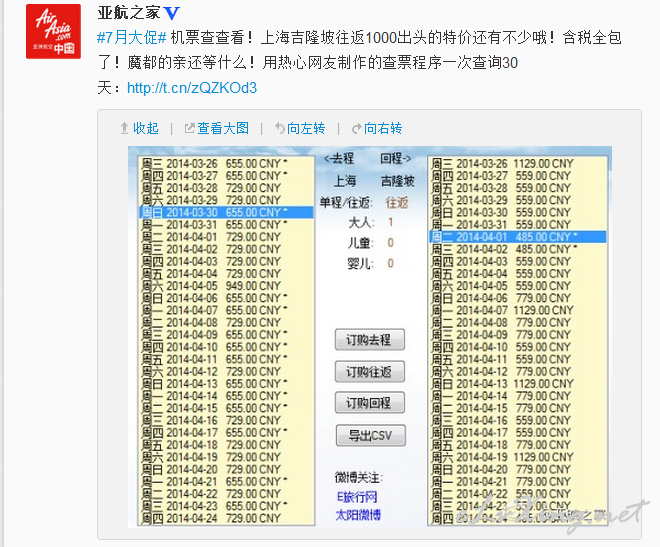The height and width of the screenshot is (547, 660).
Task: Select return row 2014-03-27 559.00 CNY
Action: 518,175
